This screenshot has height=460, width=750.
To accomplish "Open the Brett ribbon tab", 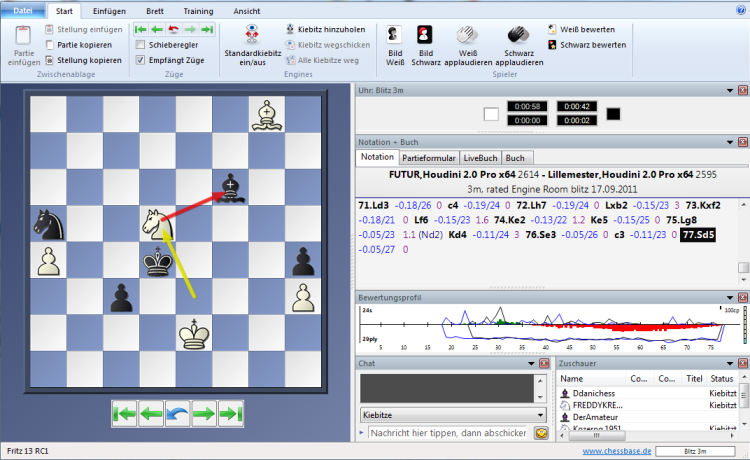I will click(154, 11).
